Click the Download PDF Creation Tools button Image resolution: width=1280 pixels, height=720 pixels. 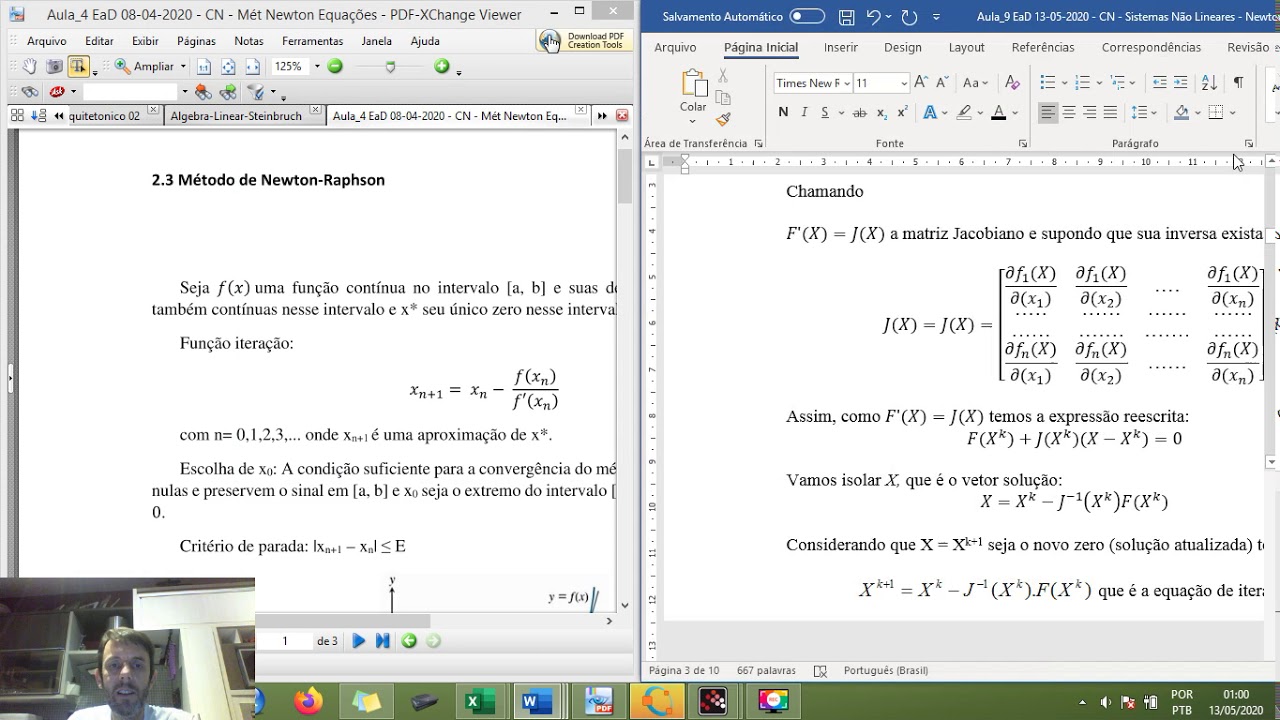coord(584,40)
